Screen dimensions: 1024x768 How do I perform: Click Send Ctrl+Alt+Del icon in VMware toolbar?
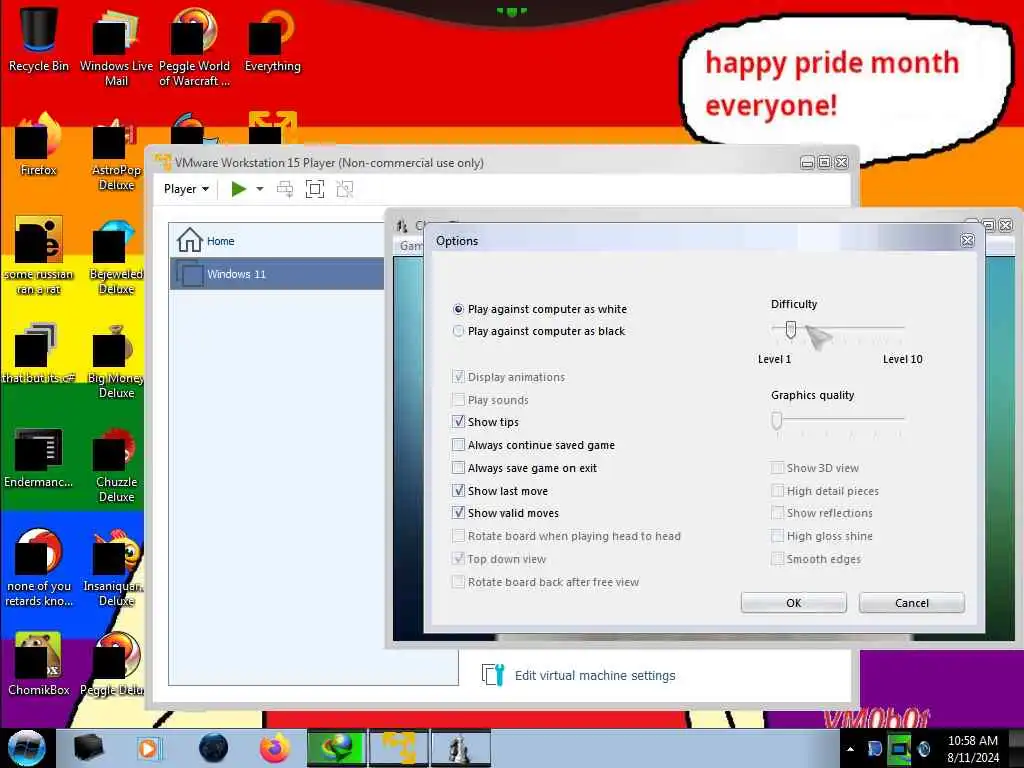pos(285,189)
